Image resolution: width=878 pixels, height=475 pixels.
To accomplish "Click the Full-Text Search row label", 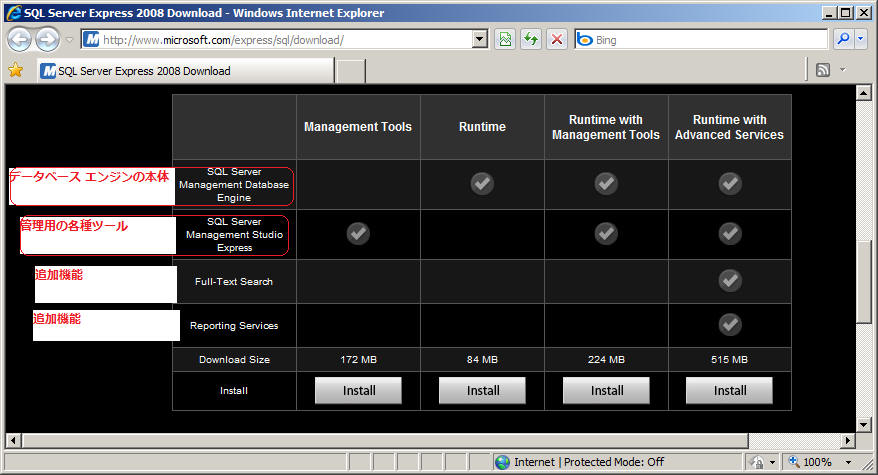I will 234,282.
